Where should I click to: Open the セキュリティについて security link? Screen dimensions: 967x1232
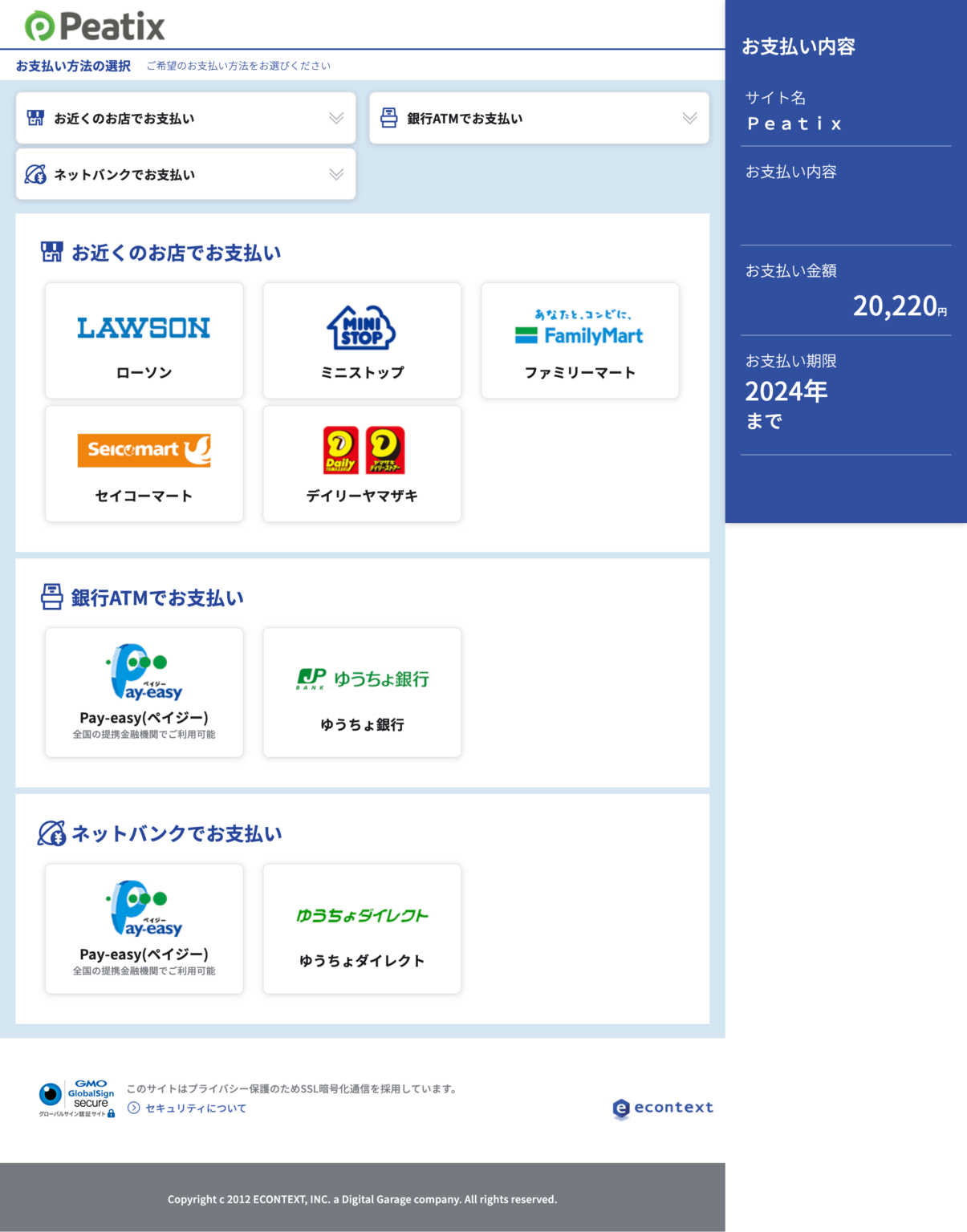(195, 1108)
